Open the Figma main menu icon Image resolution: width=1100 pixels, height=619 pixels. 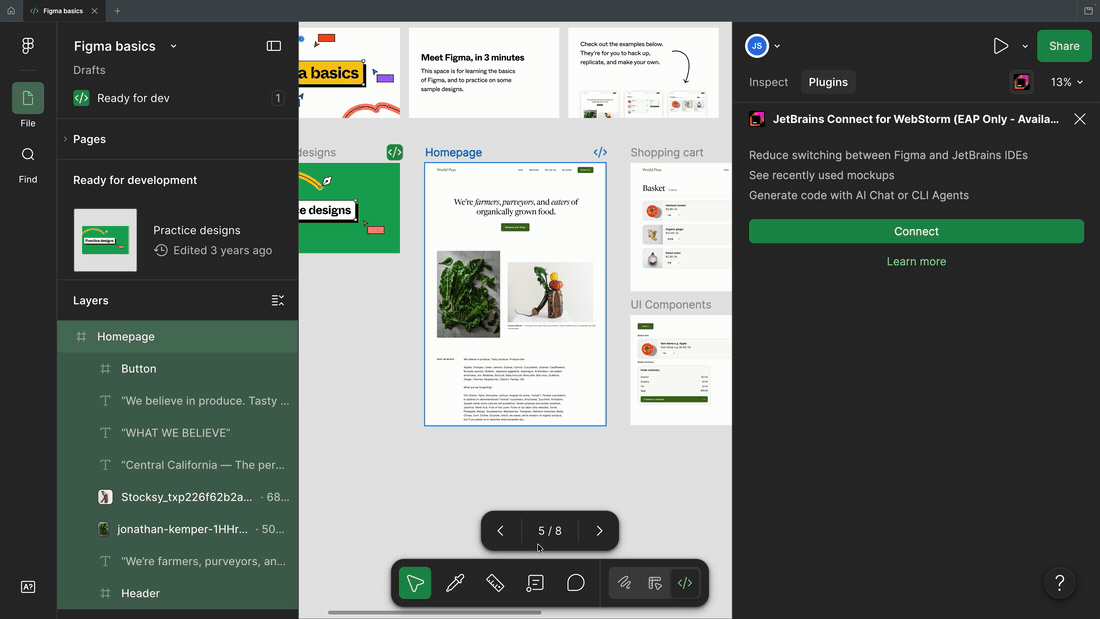coord(27,46)
